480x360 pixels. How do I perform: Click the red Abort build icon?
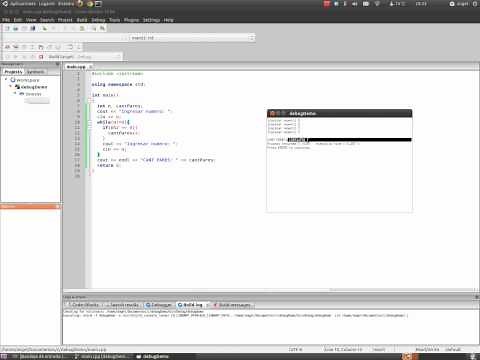pos(41,57)
